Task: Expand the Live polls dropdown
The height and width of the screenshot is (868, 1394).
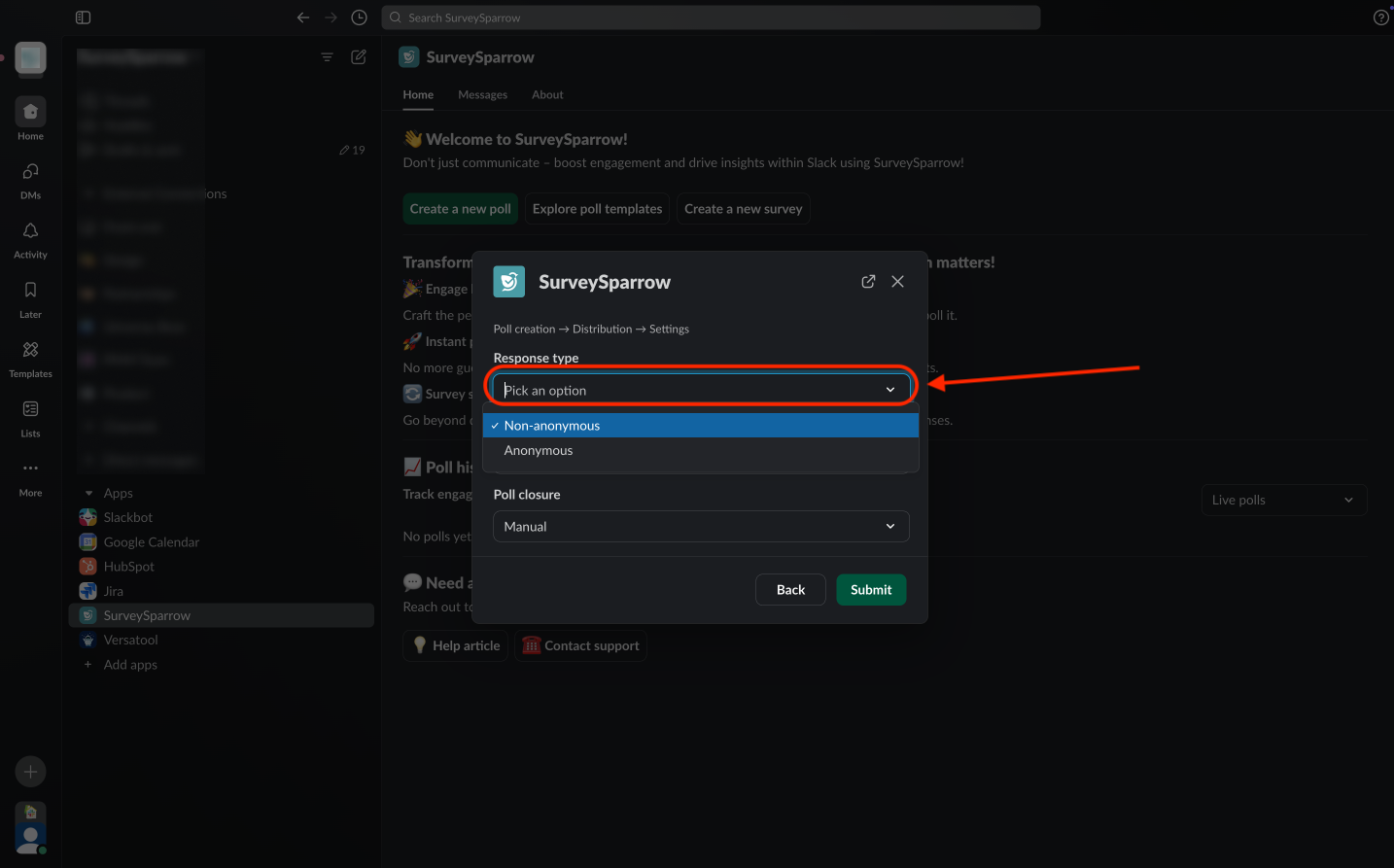Action: point(1283,501)
